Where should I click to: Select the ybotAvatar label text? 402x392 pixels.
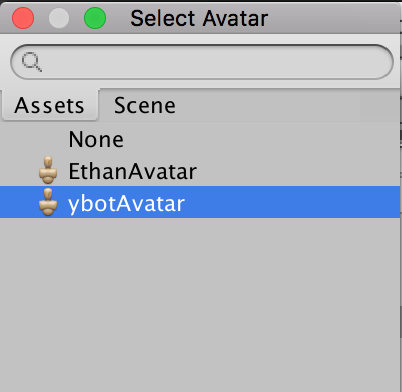[x=126, y=203]
